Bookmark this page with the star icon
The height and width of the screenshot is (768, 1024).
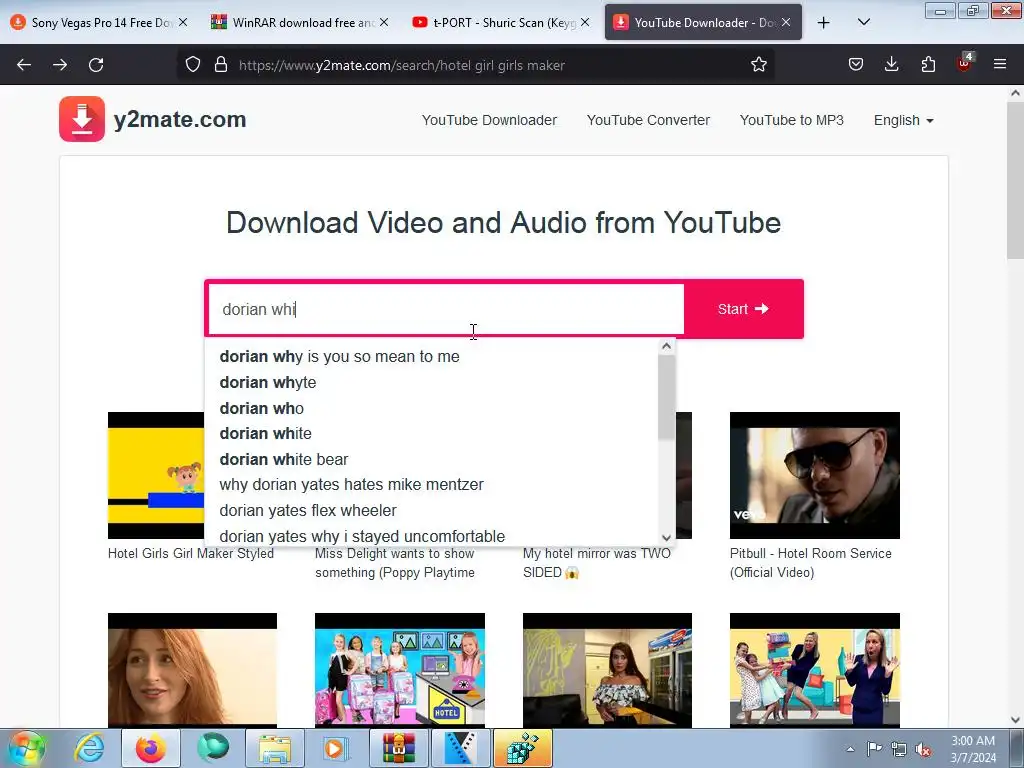click(758, 65)
